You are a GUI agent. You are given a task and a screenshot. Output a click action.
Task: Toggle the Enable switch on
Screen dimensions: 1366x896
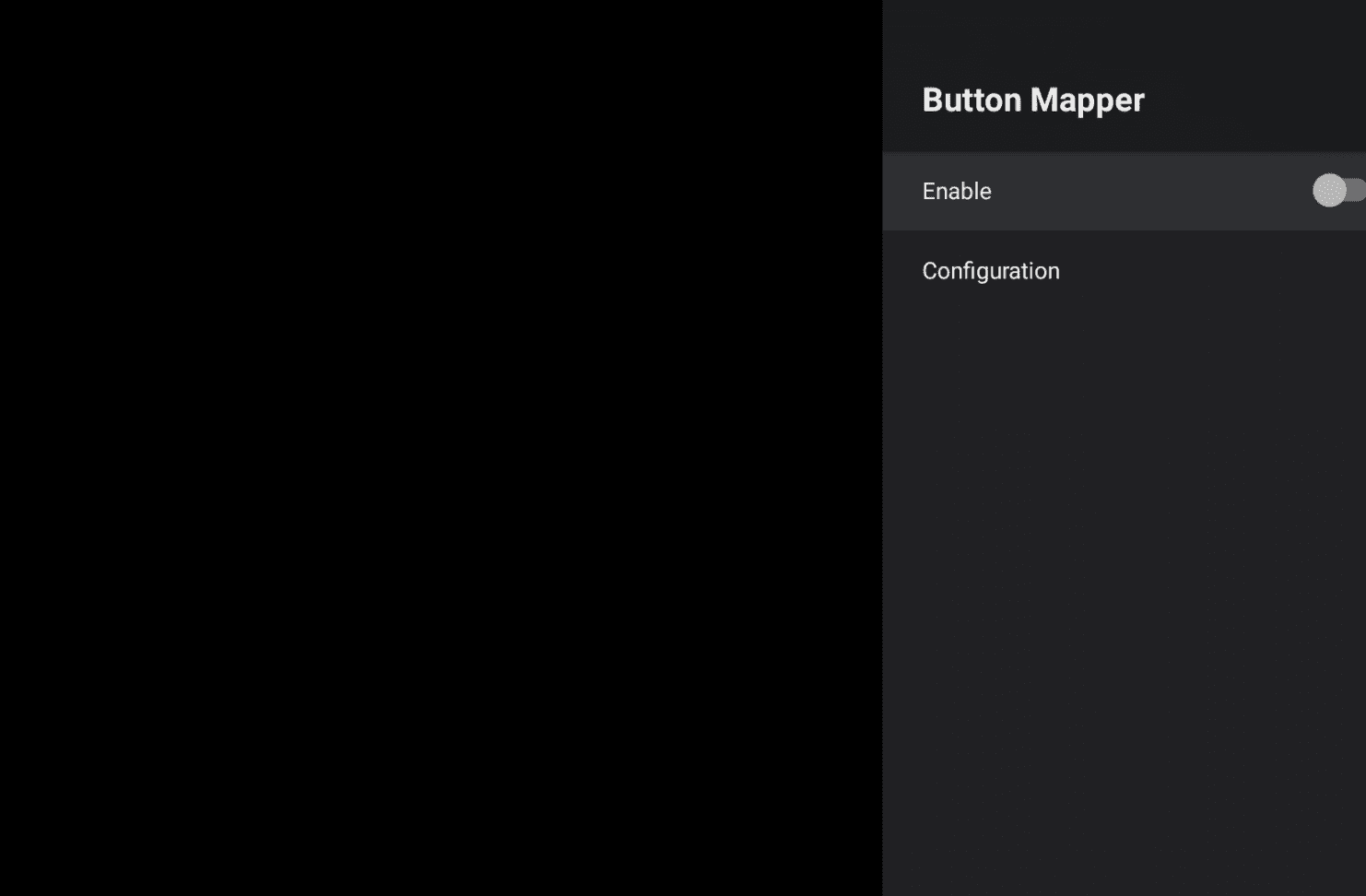(1338, 191)
